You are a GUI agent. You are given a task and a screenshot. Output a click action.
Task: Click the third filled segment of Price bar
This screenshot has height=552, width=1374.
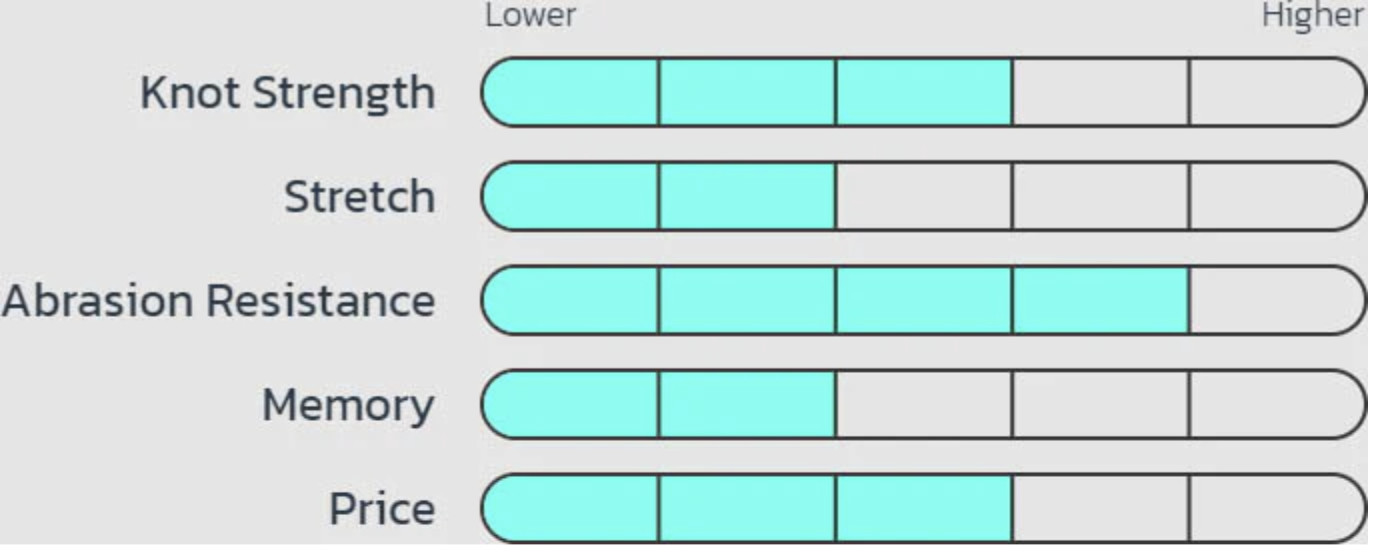pos(923,508)
